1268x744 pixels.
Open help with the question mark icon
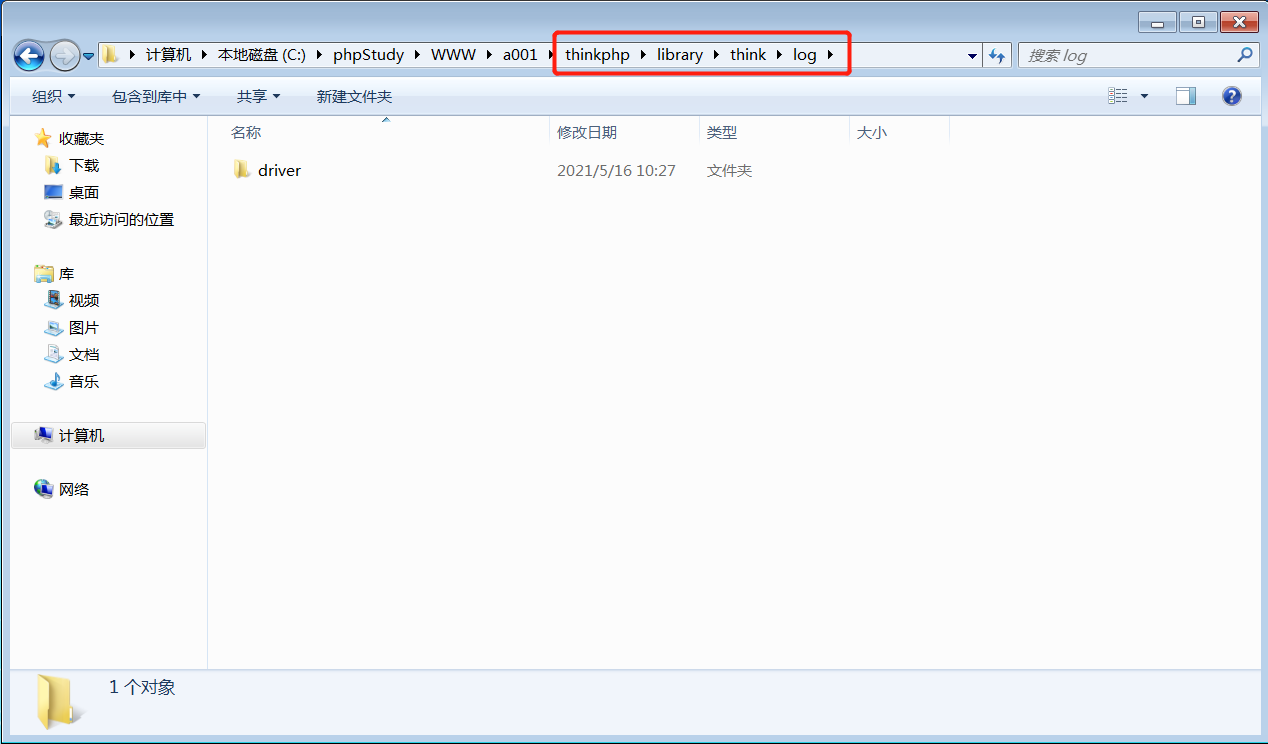tap(1232, 96)
